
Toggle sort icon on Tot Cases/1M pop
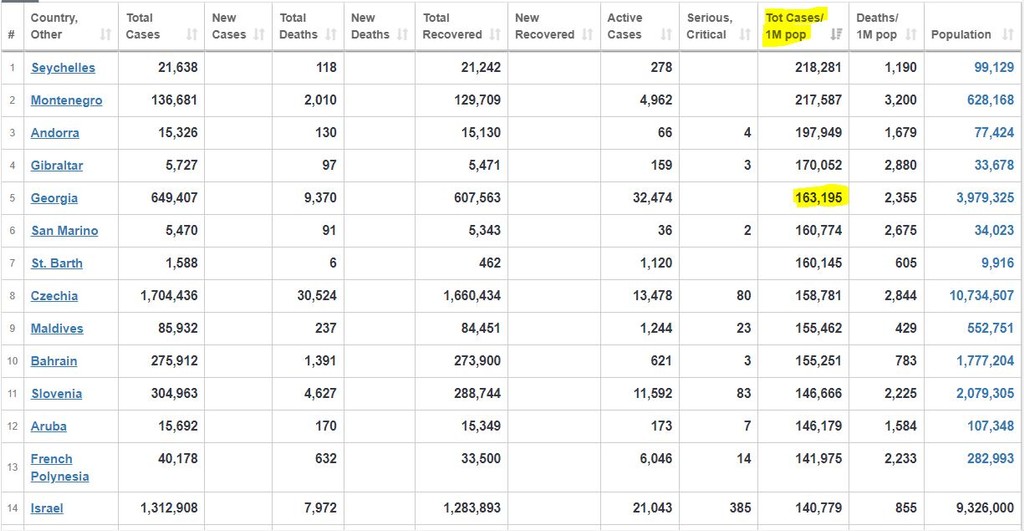coord(836,35)
